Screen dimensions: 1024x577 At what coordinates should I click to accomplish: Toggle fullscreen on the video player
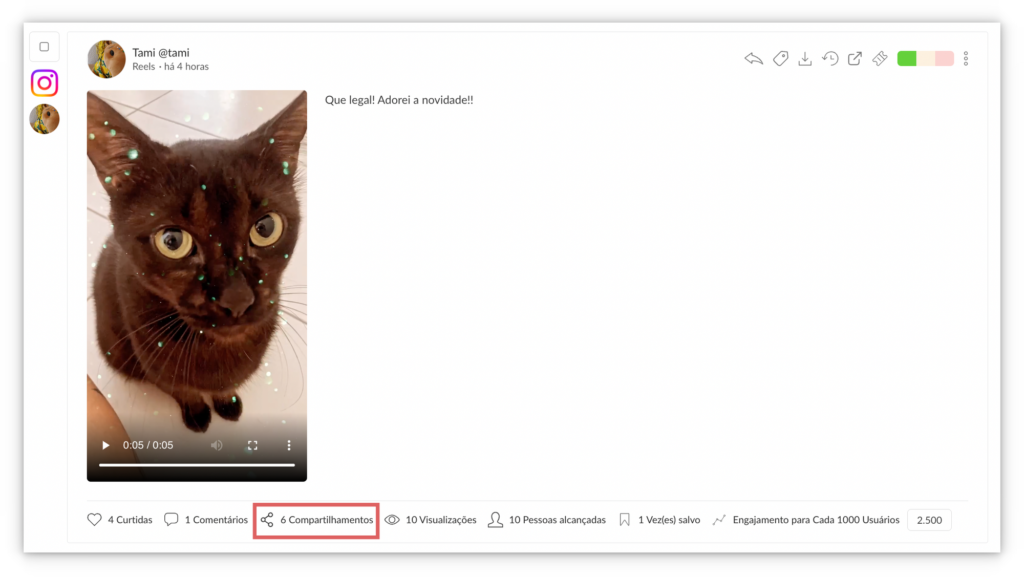[253, 445]
